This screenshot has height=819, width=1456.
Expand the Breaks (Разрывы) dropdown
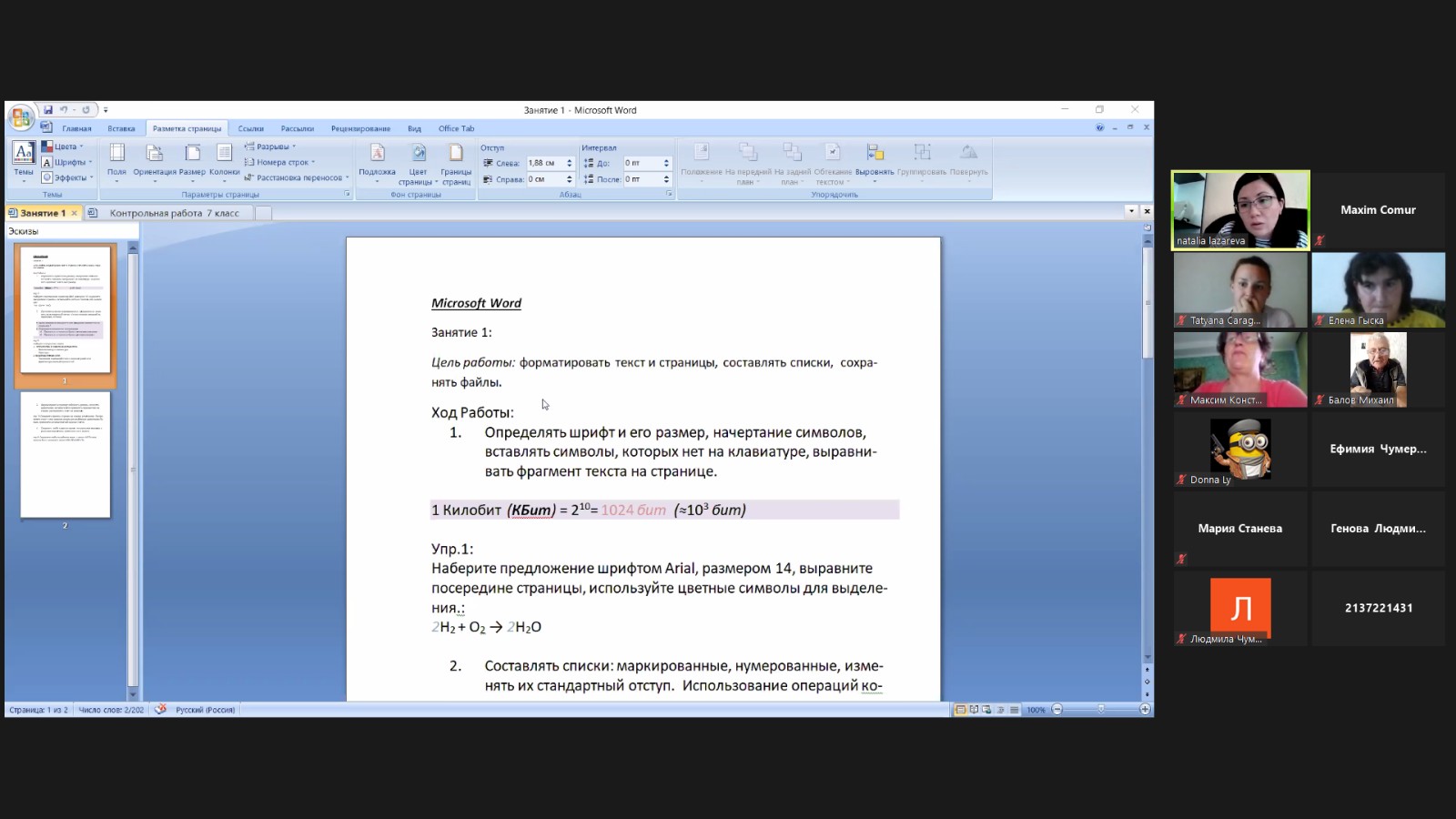270,147
